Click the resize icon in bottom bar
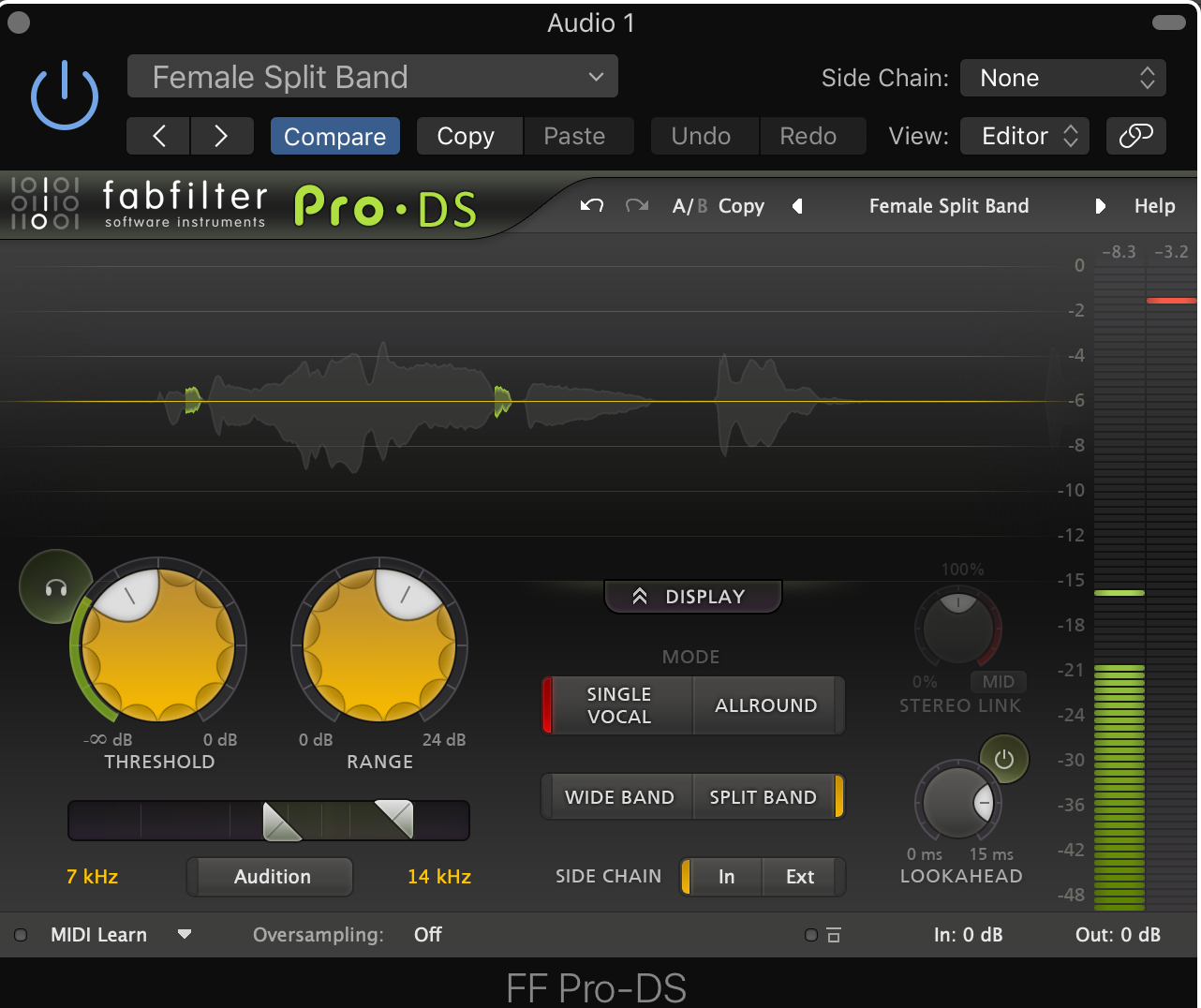Screen dimensions: 1201x1008 [833, 935]
